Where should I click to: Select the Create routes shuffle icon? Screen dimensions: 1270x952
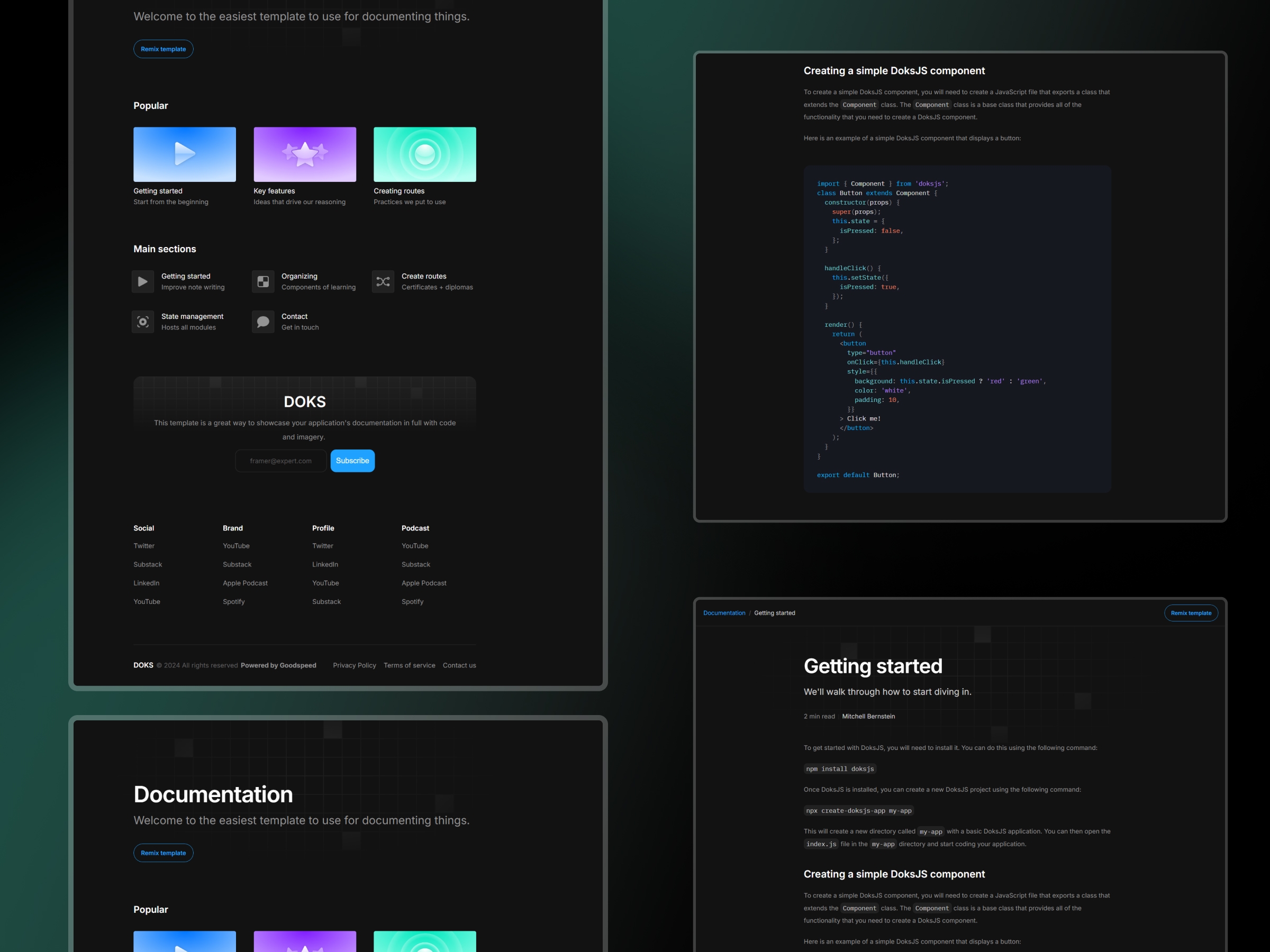click(x=383, y=281)
